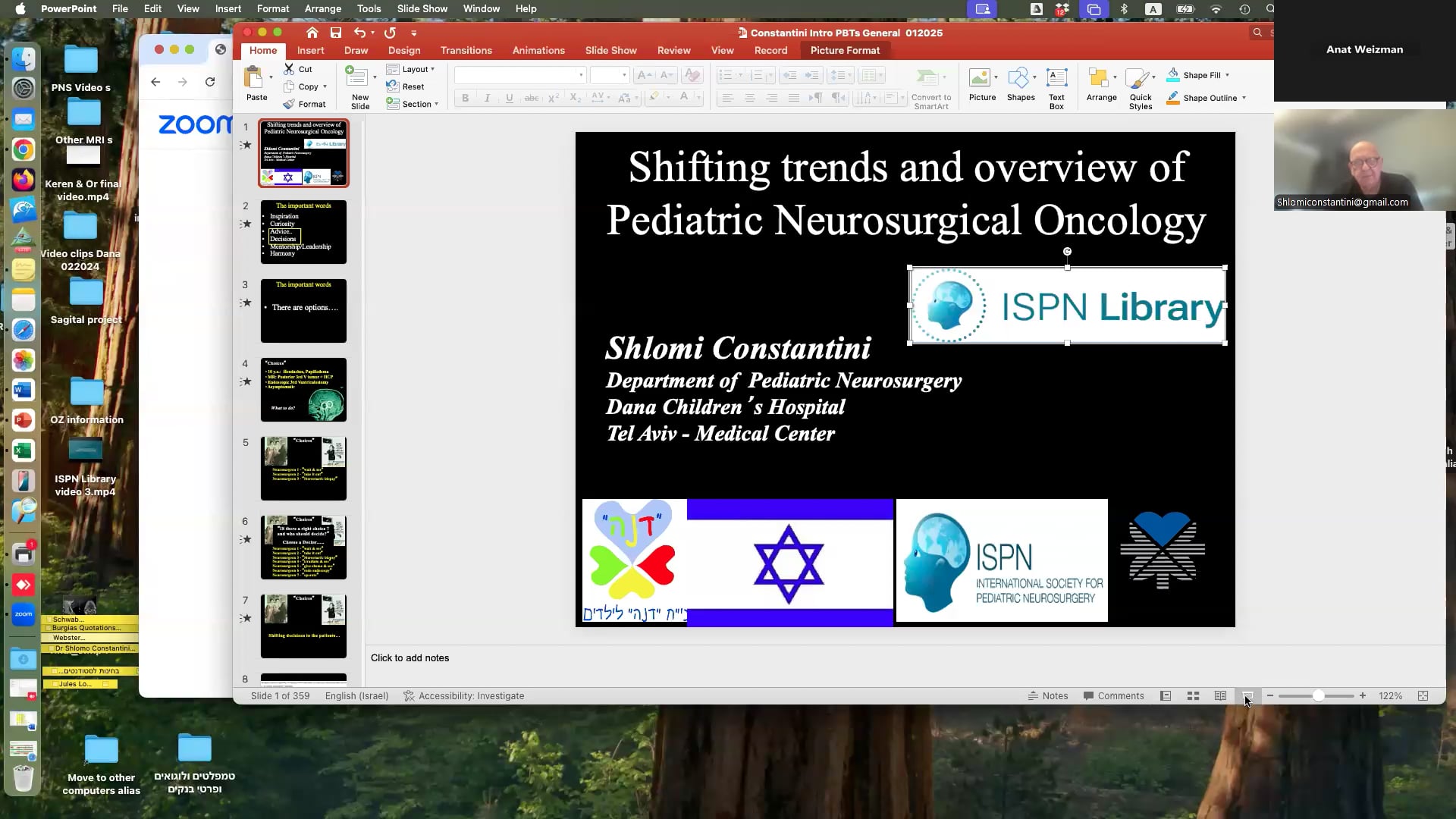The width and height of the screenshot is (1456, 819).
Task: Zoom out with the minus button
Action: 1270,696
